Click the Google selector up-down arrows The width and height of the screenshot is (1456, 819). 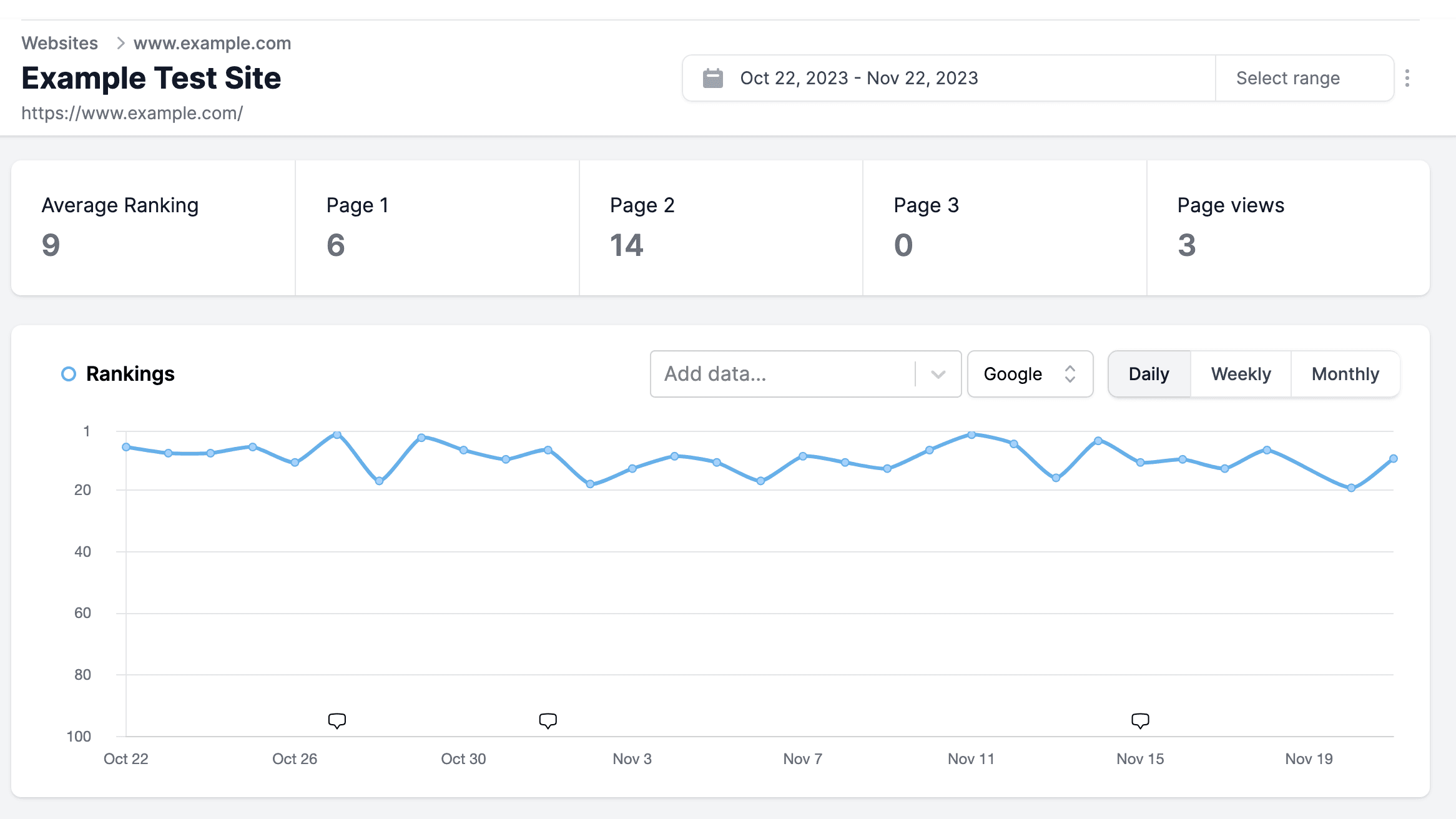[1070, 374]
